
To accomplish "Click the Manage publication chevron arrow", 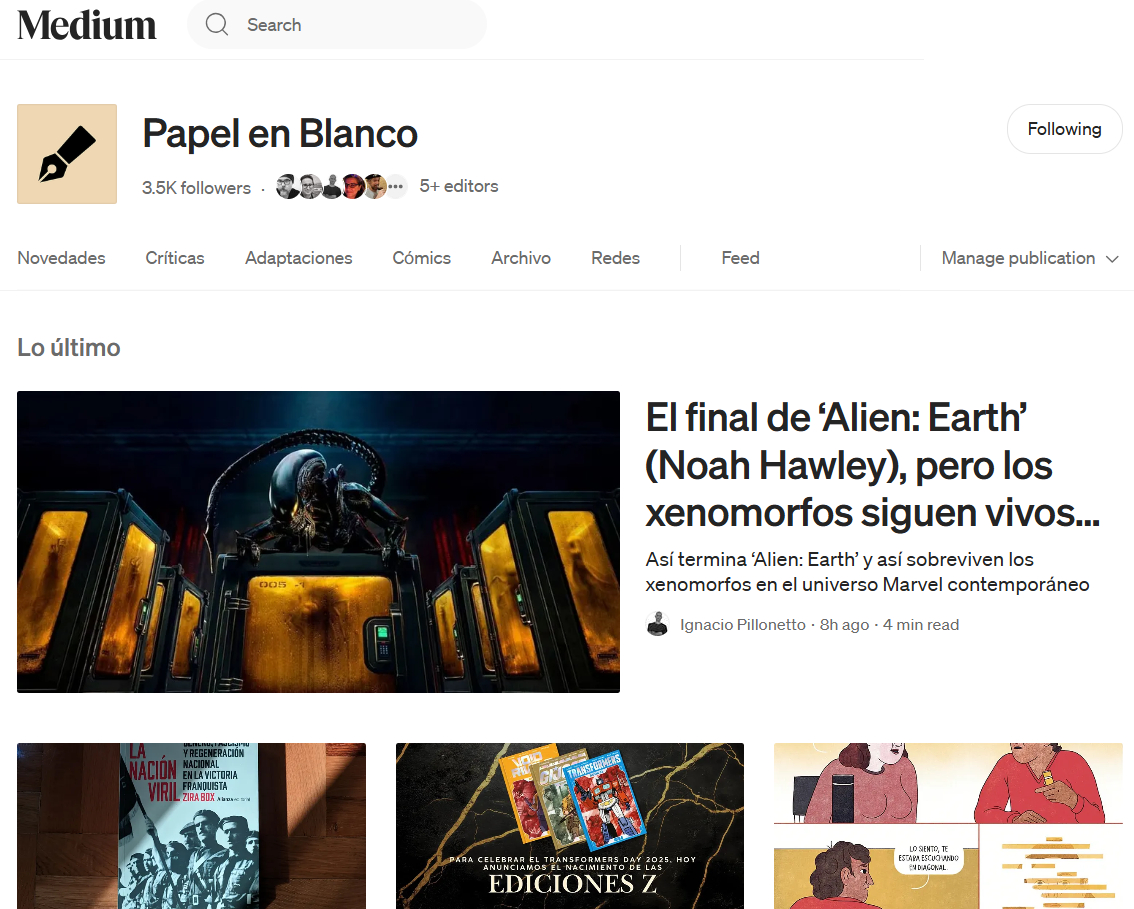I will coord(1112,259).
